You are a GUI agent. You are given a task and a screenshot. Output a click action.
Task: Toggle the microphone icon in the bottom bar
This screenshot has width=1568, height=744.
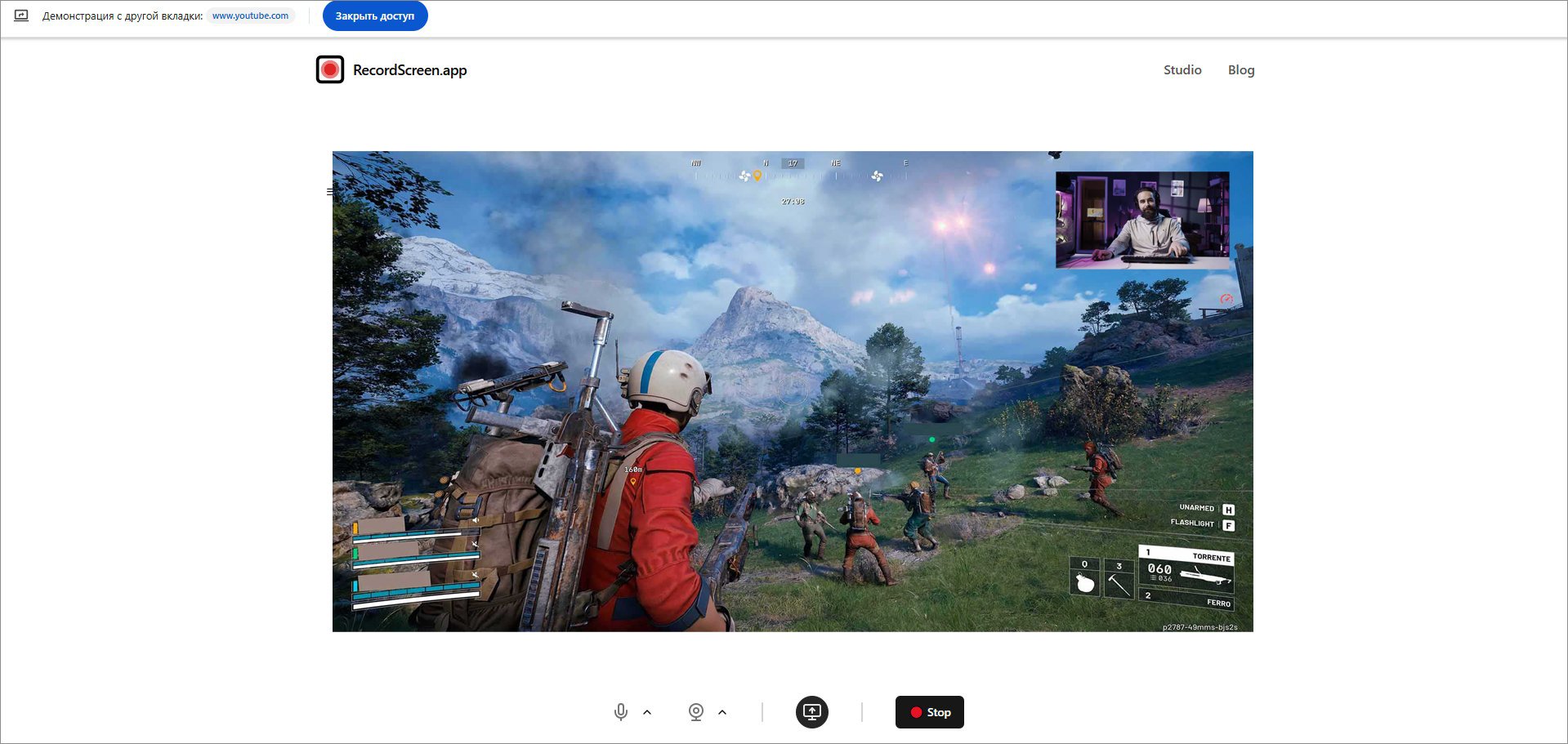pos(621,712)
